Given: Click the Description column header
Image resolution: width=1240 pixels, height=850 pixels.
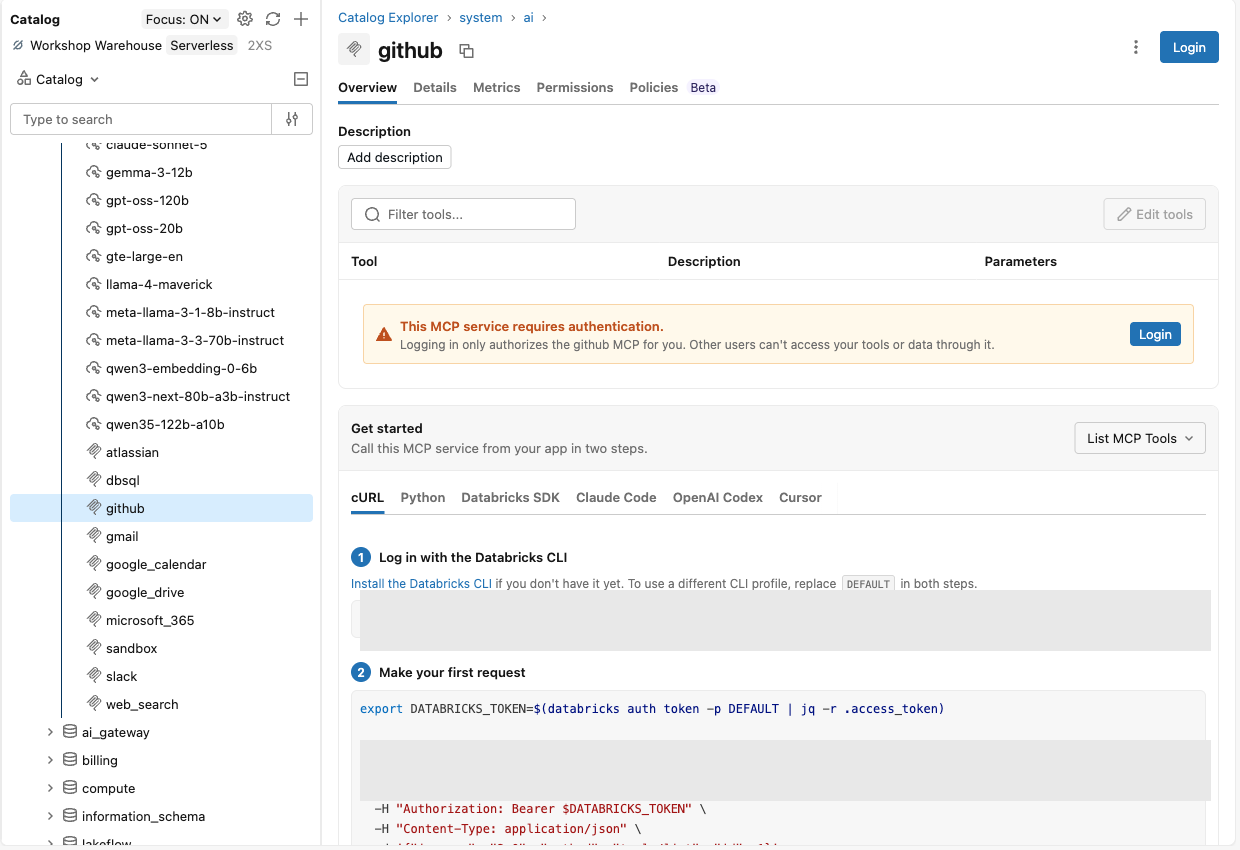Looking at the screenshot, I should pyautogui.click(x=704, y=261).
